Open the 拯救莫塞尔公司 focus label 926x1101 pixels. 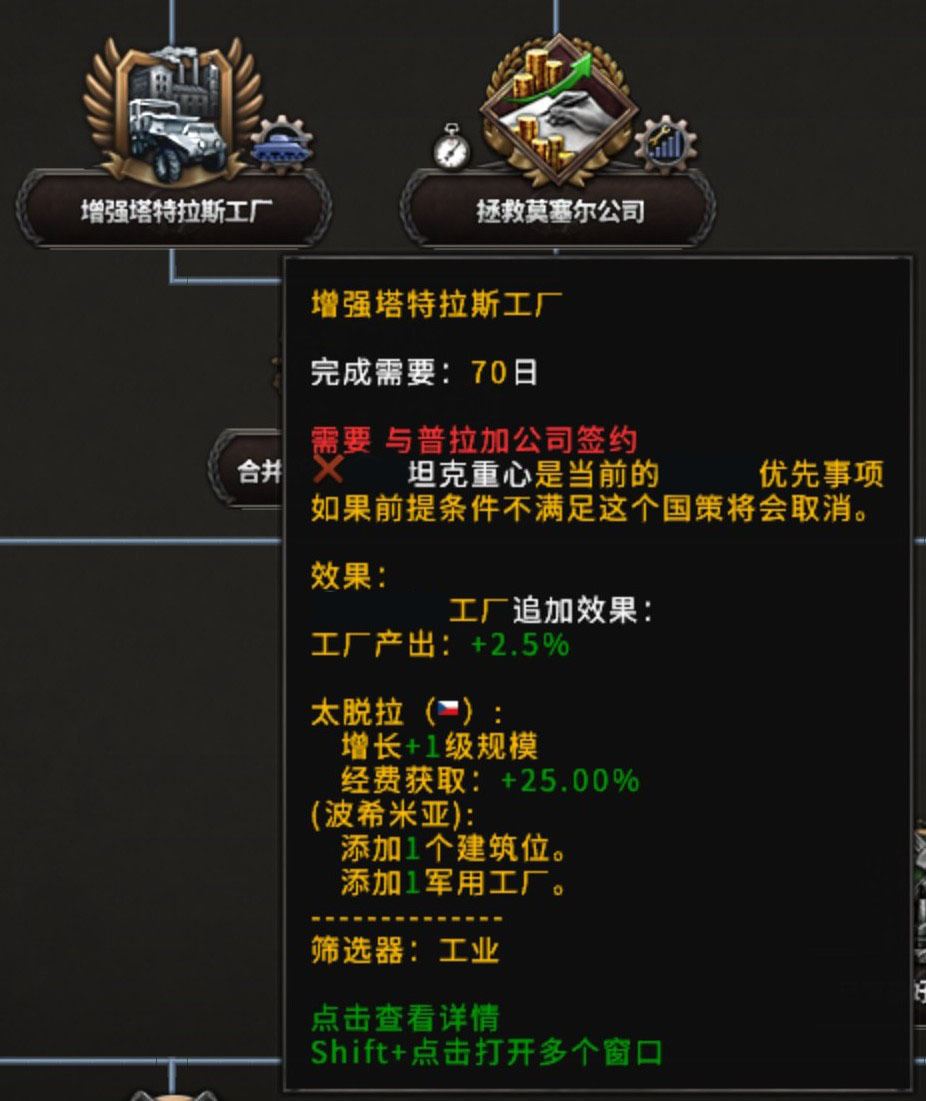pyautogui.click(x=560, y=211)
